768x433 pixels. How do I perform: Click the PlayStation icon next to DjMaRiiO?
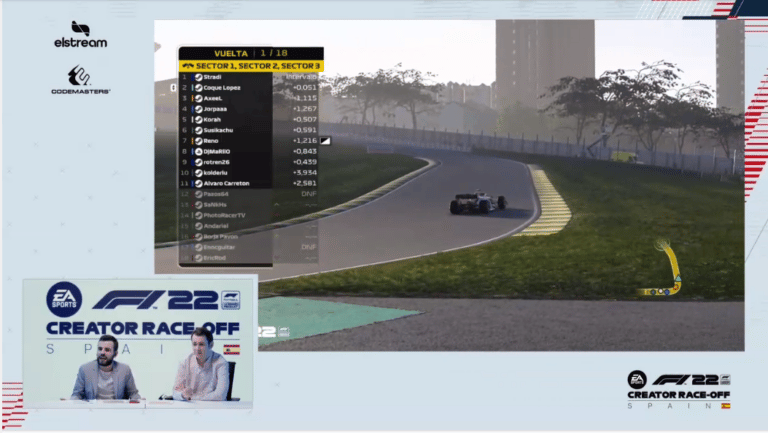tap(199, 151)
